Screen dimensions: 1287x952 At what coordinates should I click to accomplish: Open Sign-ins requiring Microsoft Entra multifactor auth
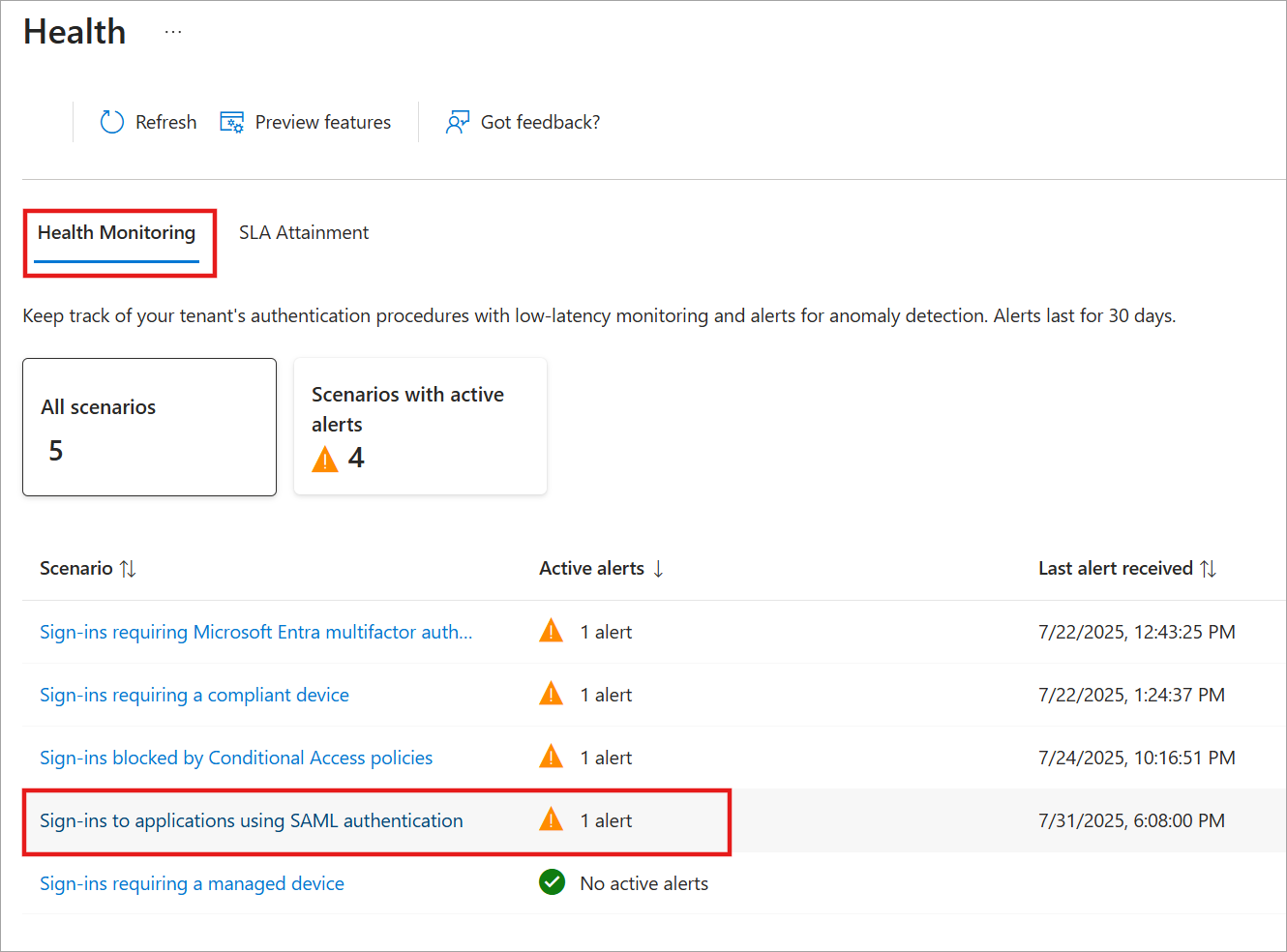[255, 632]
